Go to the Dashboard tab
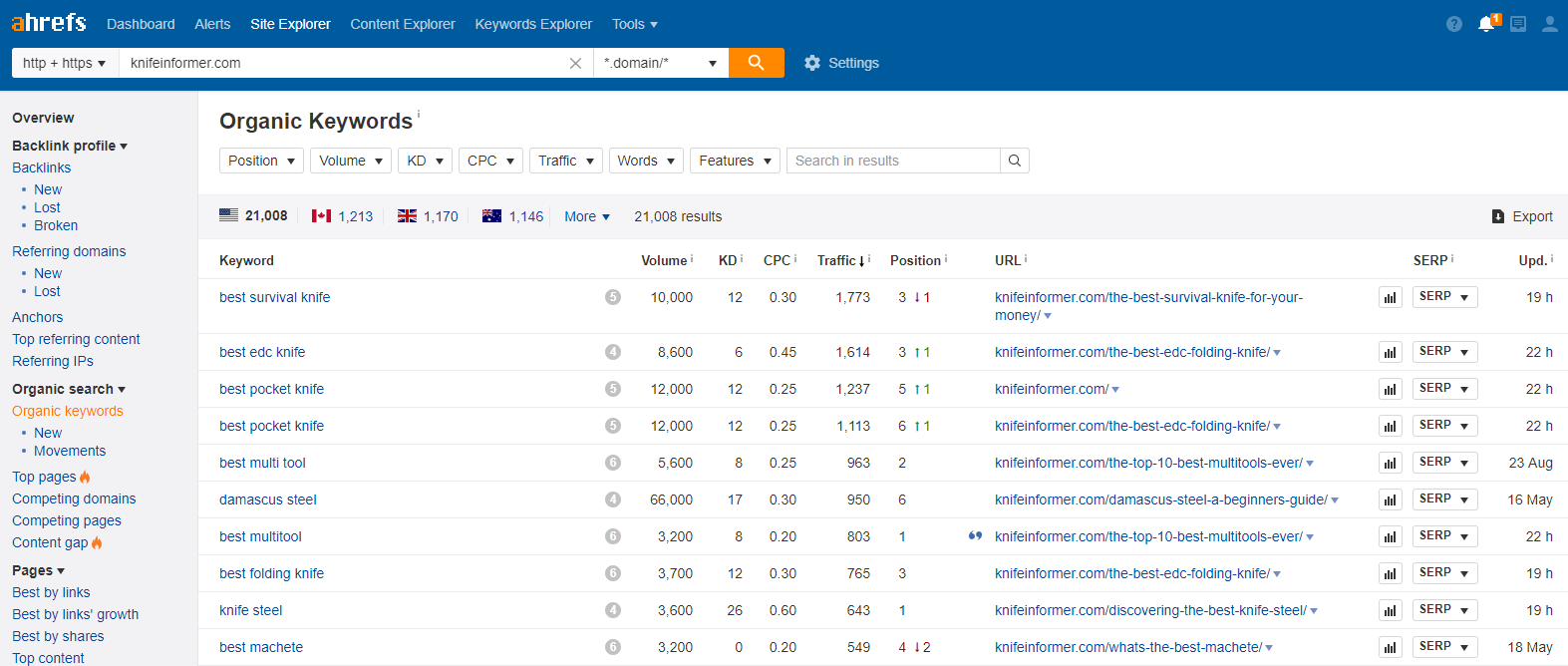The image size is (1568, 666). [141, 24]
